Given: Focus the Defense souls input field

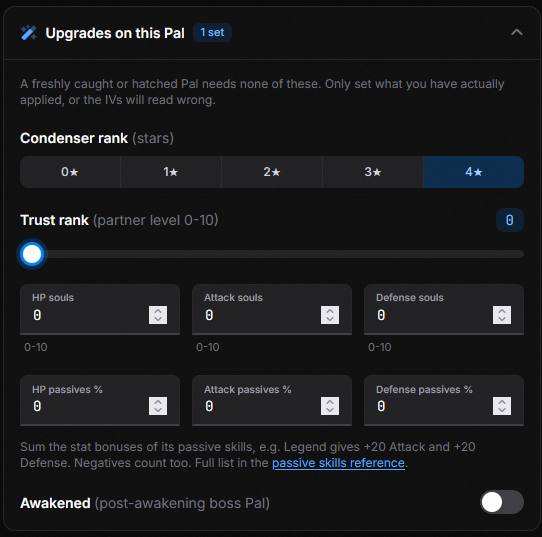Looking at the screenshot, I should [x=444, y=309].
